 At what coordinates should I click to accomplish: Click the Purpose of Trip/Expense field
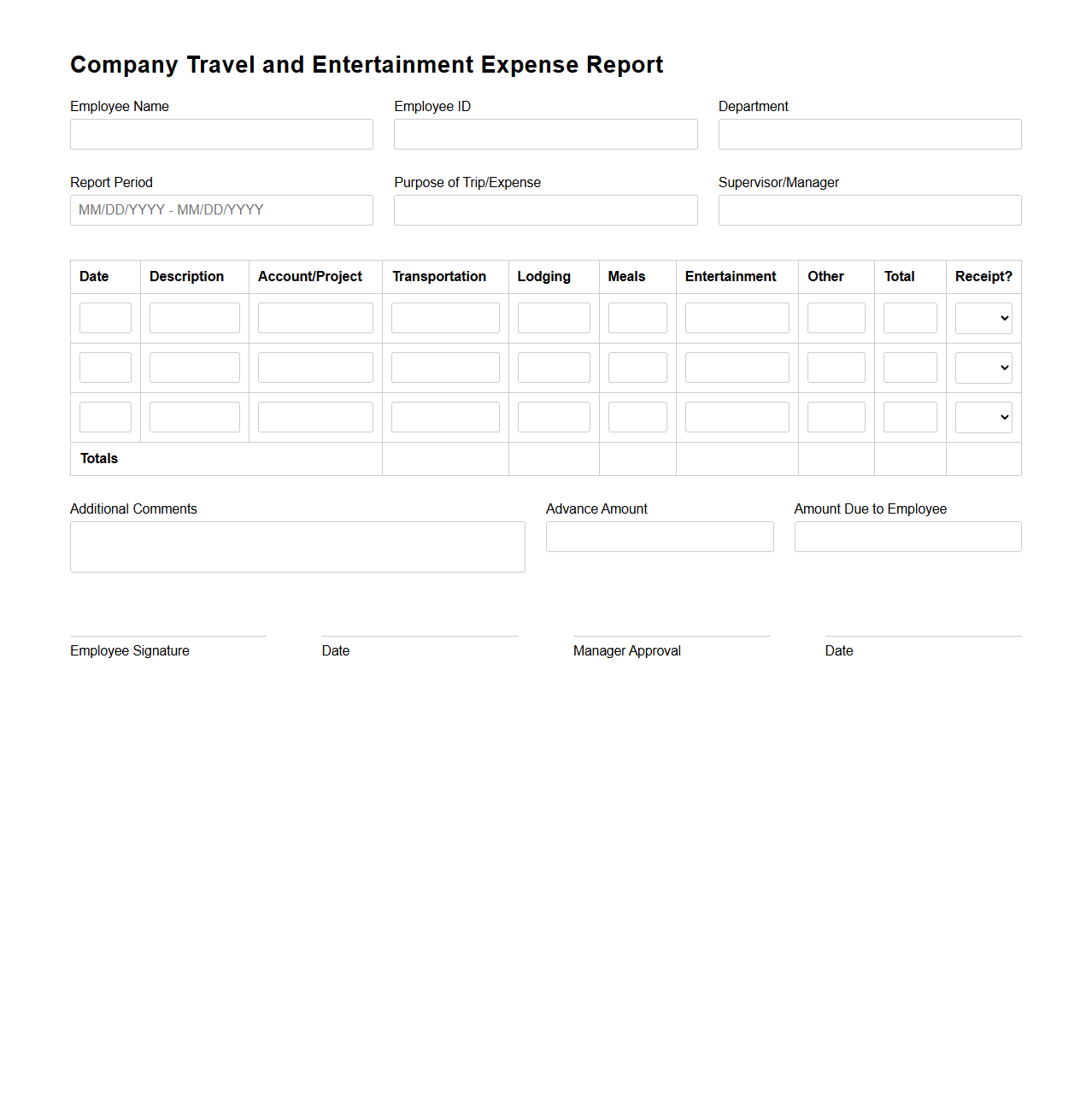point(545,210)
